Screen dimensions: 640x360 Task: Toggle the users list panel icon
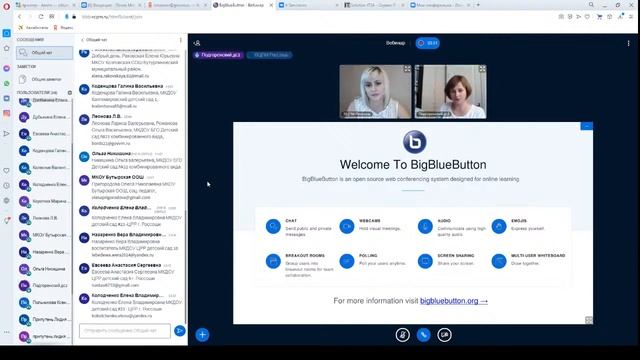pos(197,43)
